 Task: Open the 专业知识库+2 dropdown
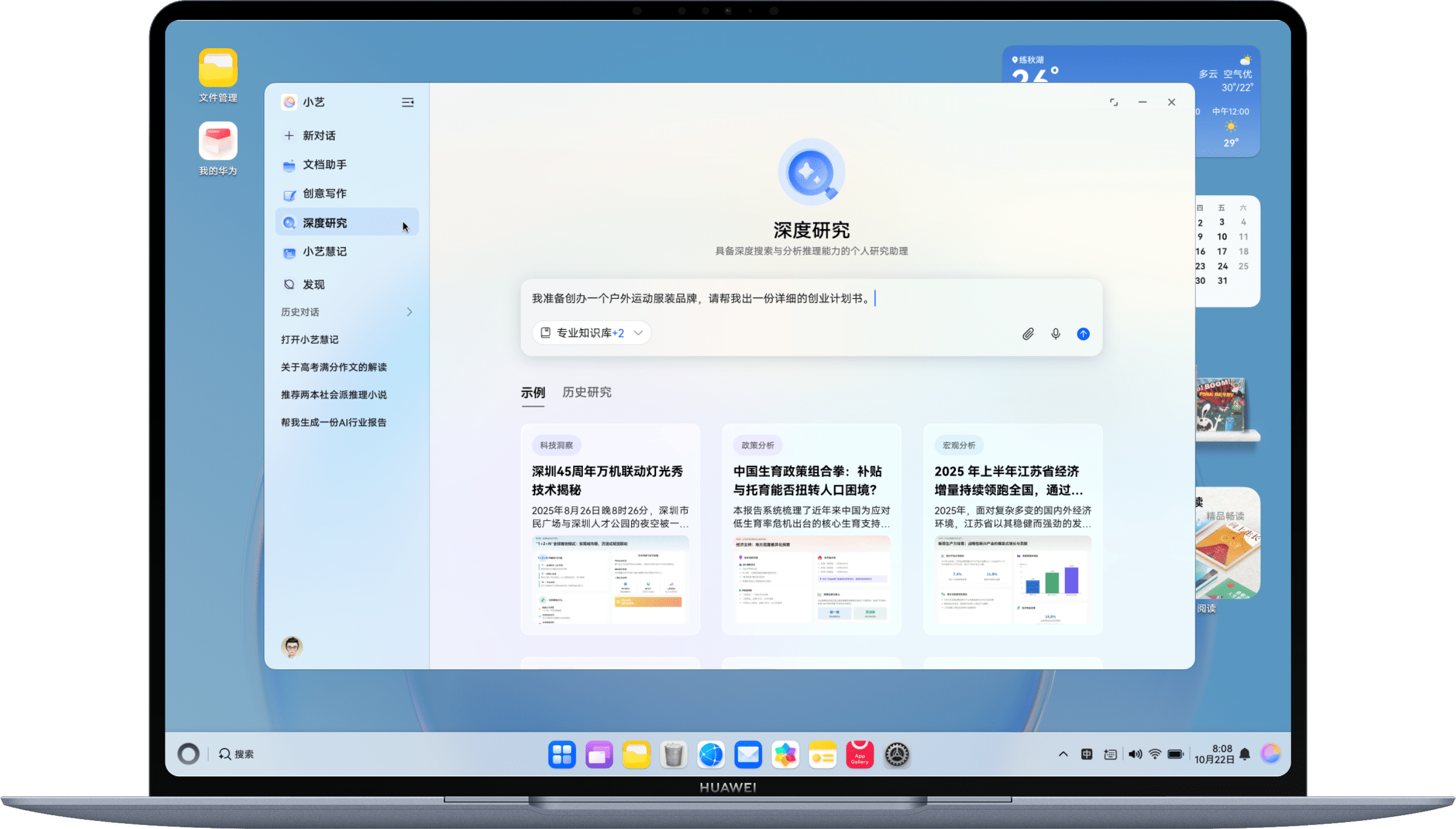[x=591, y=333]
